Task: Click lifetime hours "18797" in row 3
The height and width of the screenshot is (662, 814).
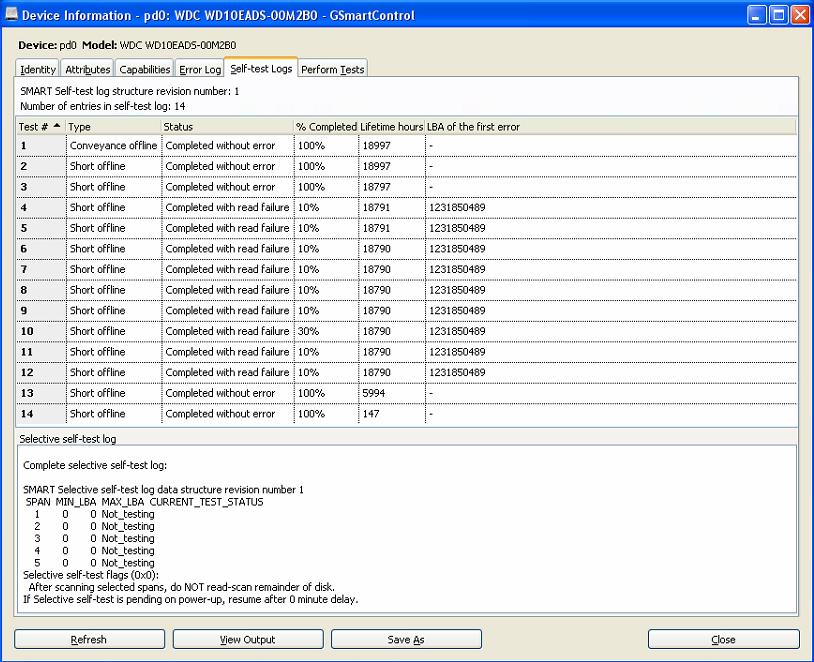Action: (x=376, y=187)
